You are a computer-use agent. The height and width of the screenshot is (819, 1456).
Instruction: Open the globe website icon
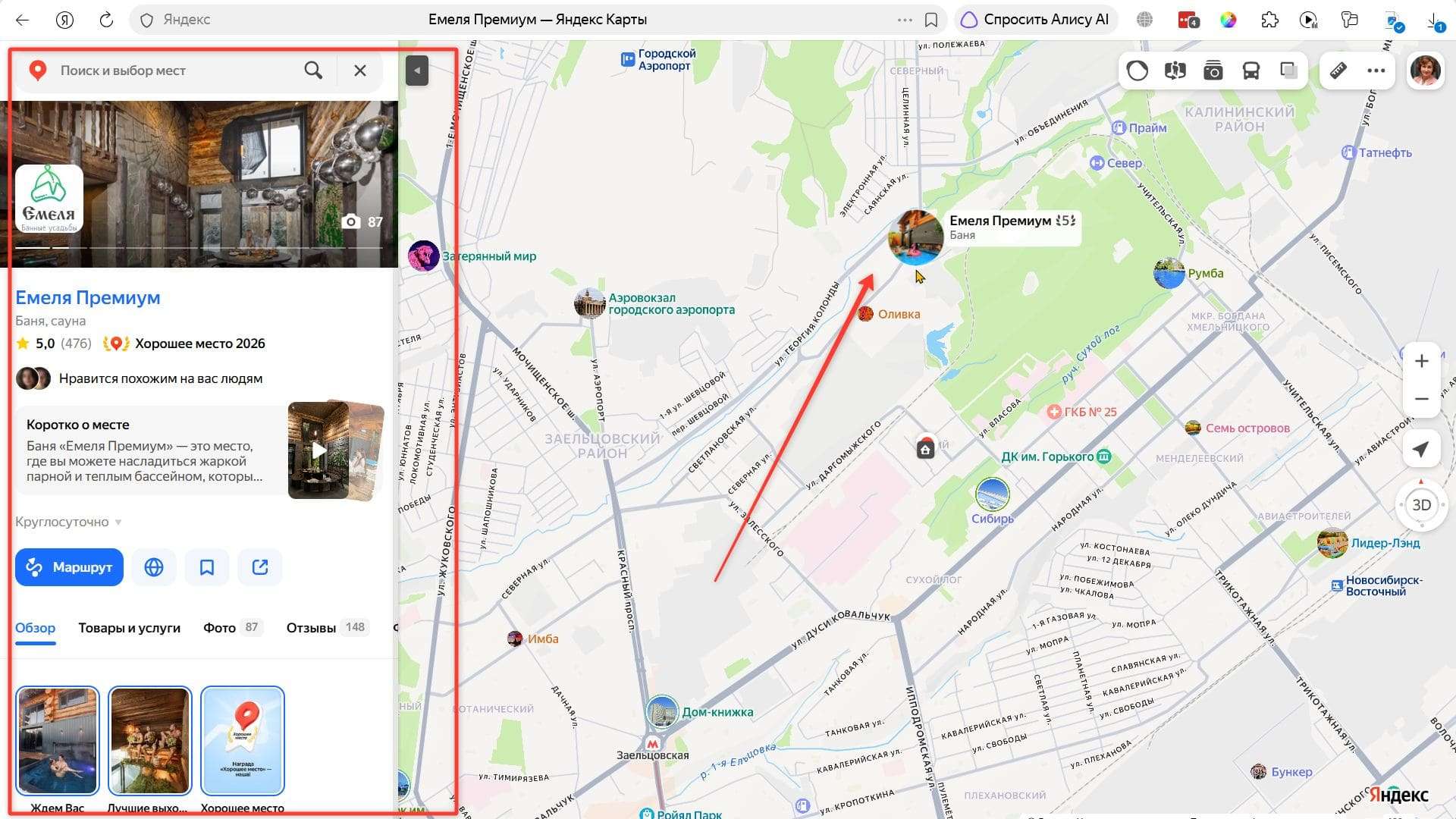154,567
